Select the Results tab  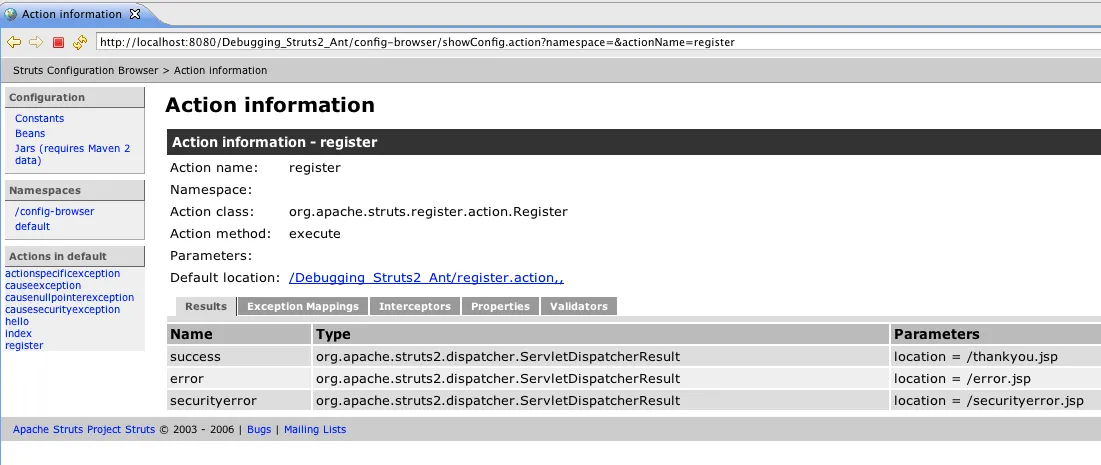point(206,306)
